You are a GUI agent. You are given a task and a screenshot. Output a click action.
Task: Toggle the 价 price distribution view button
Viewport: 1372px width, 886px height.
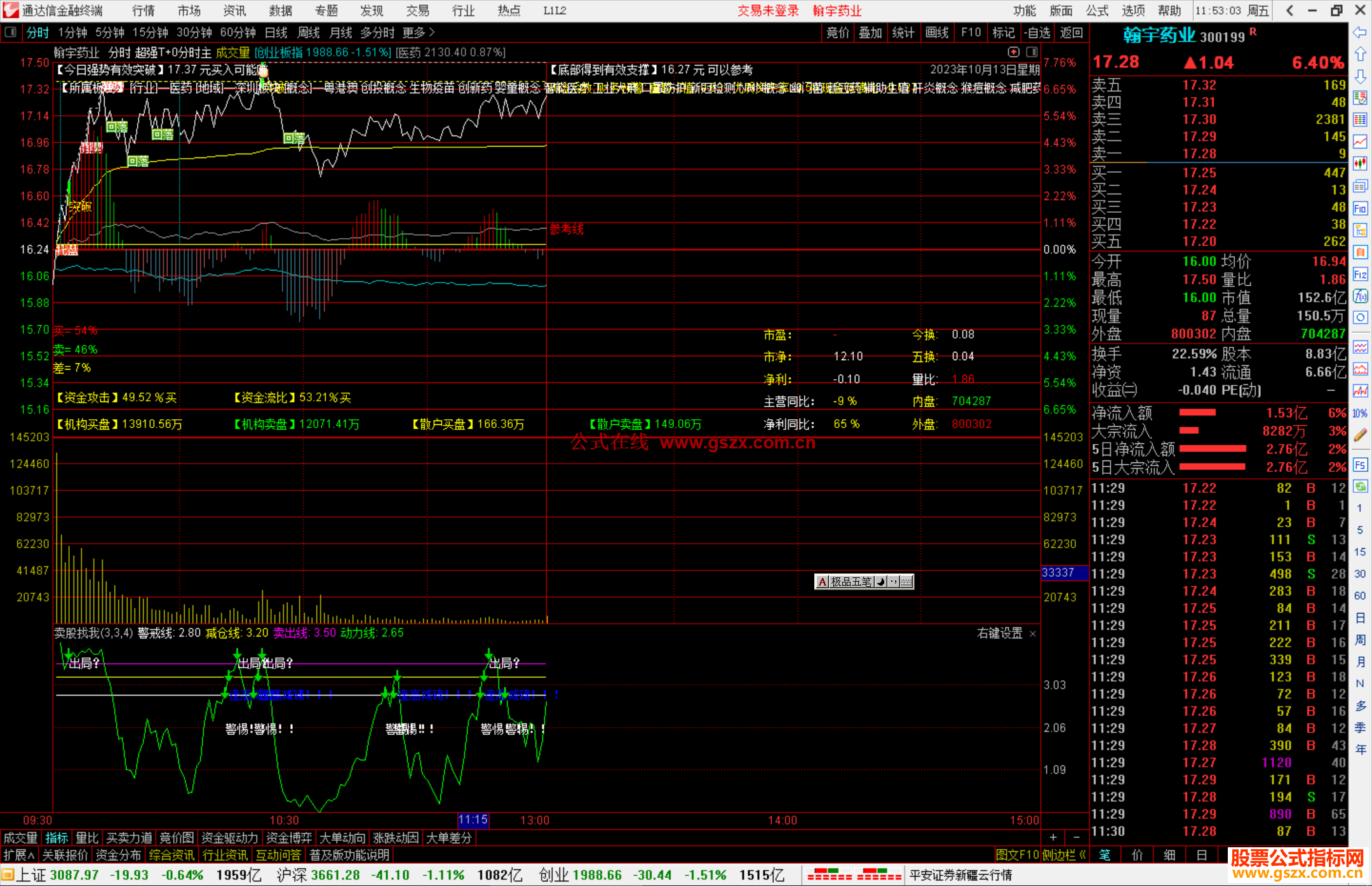(1137, 855)
